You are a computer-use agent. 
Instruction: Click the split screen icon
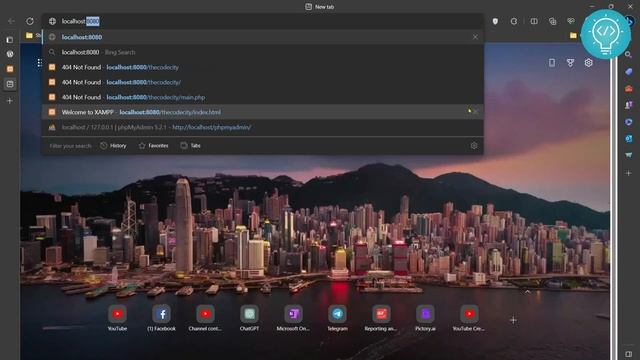point(534,21)
